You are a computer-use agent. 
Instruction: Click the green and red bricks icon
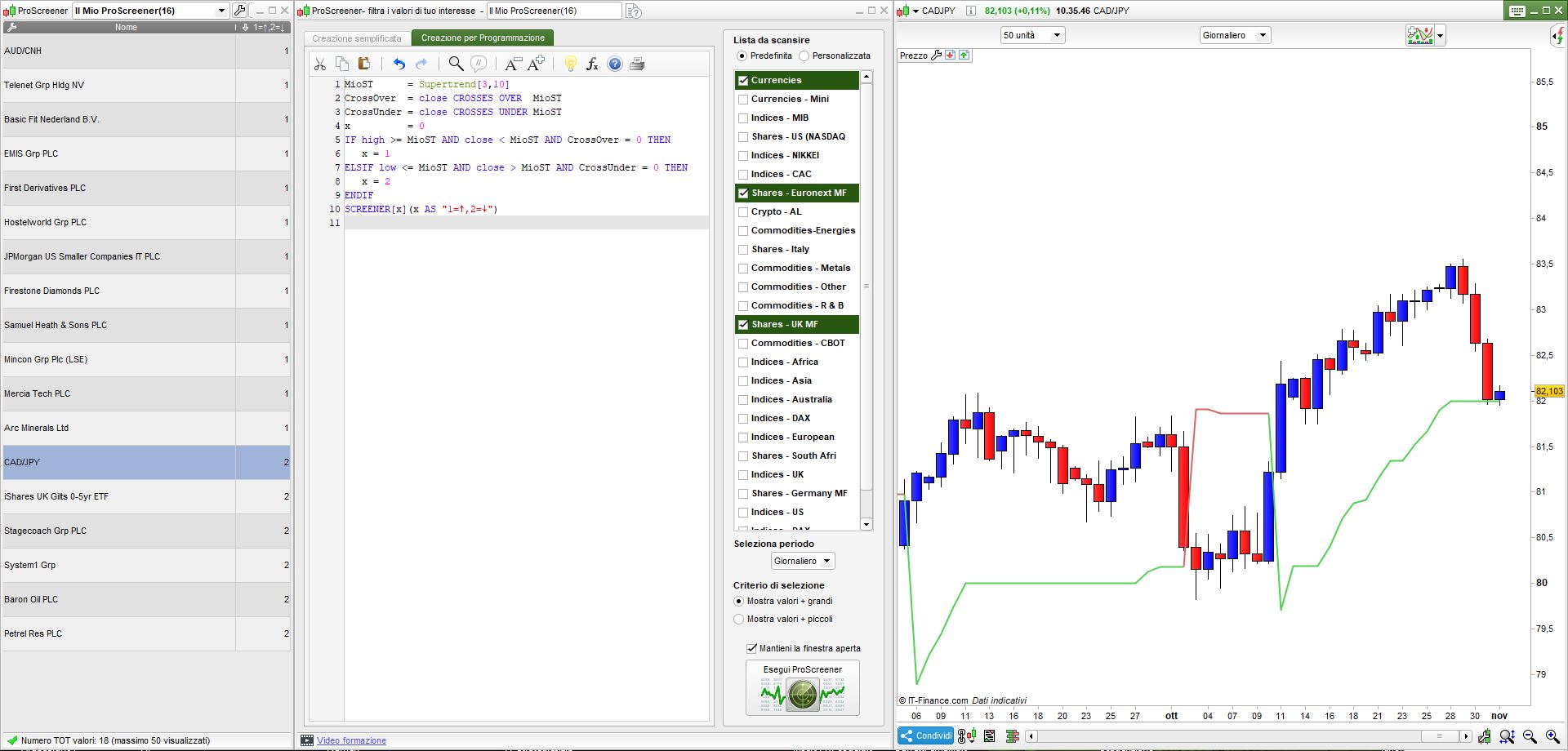(x=1013, y=736)
